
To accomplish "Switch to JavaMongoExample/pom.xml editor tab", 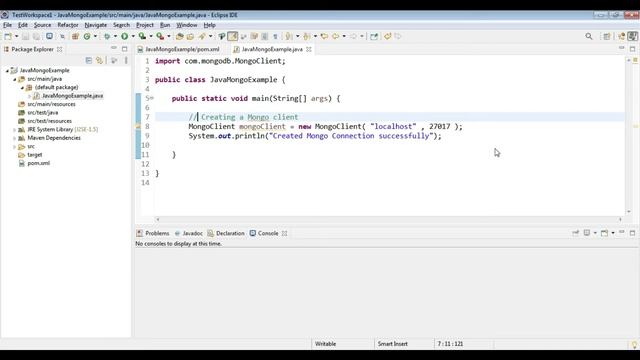I will point(182,49).
